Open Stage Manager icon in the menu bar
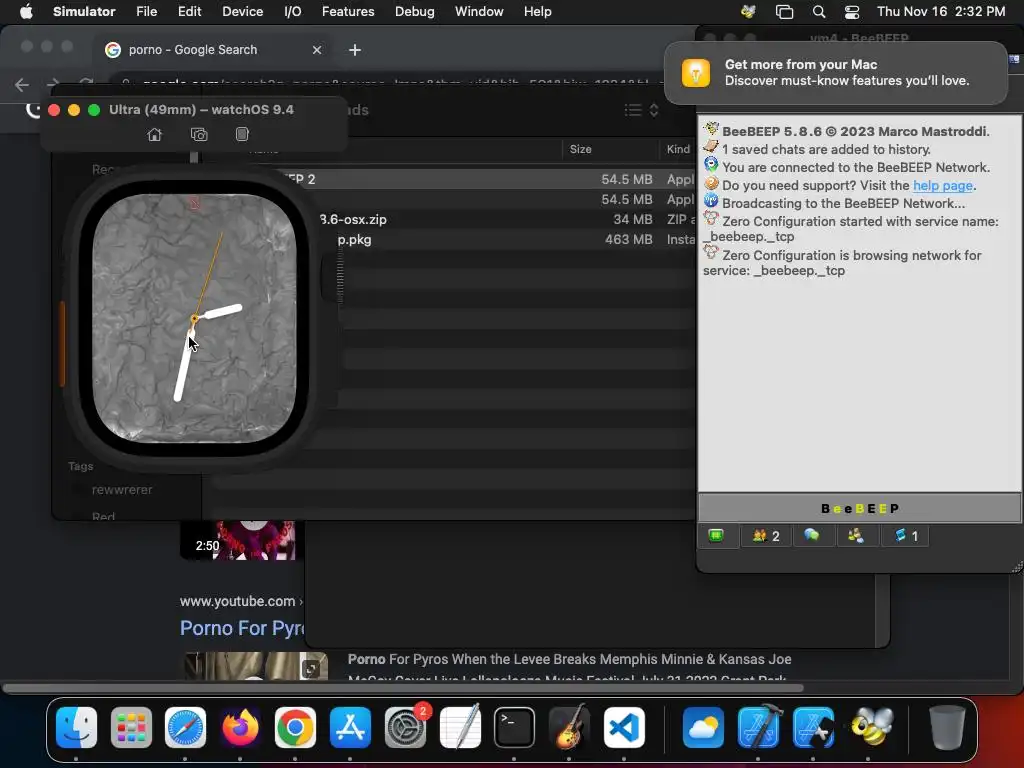Image resolution: width=1024 pixels, height=768 pixels. [x=784, y=11]
